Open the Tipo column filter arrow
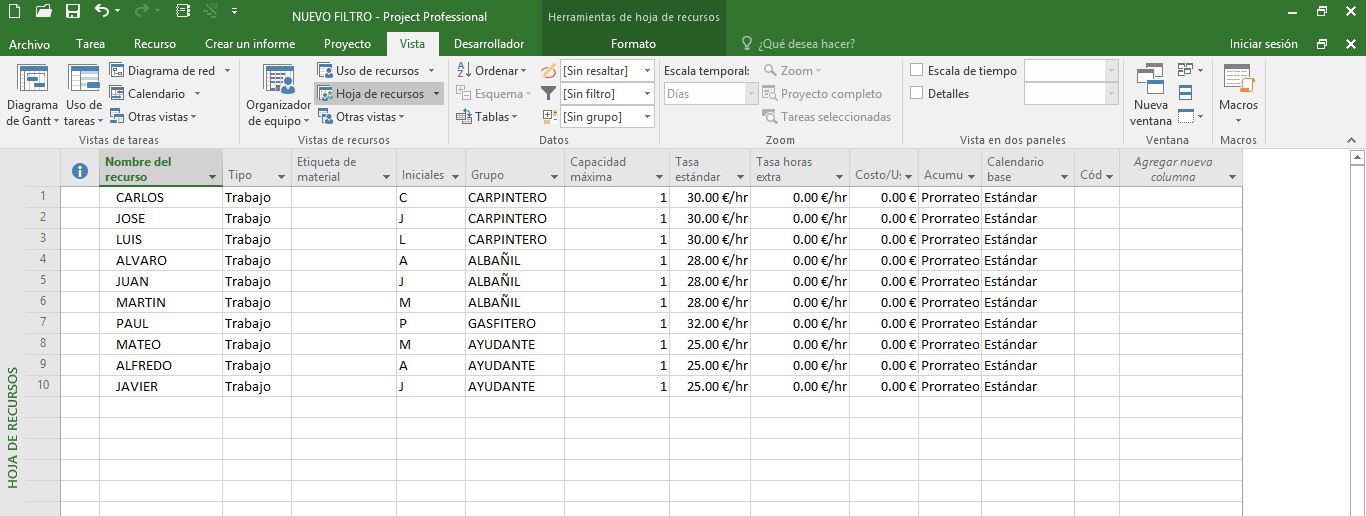Image resolution: width=1366 pixels, height=516 pixels. pos(282,177)
